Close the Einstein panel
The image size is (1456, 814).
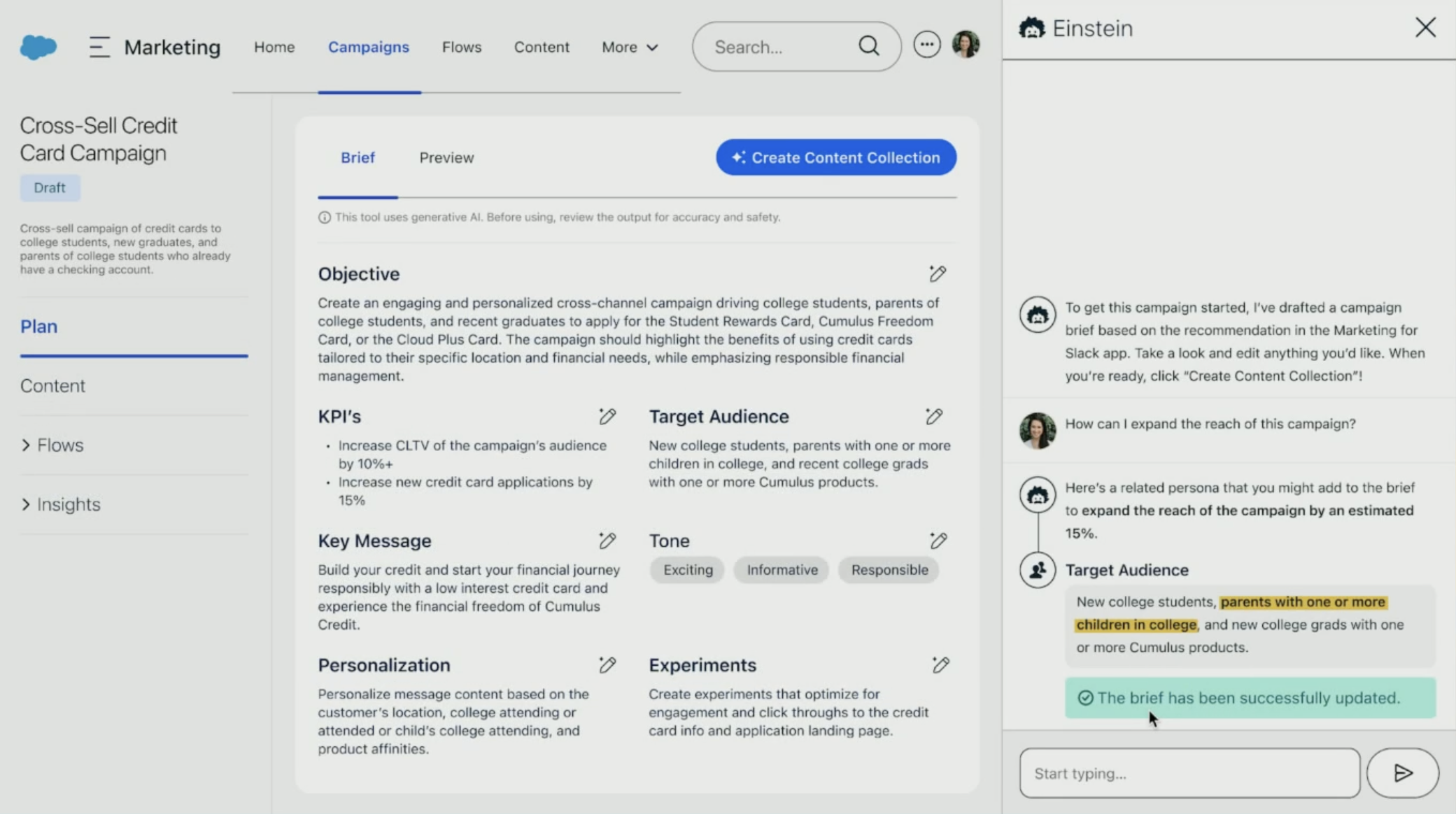tap(1425, 27)
